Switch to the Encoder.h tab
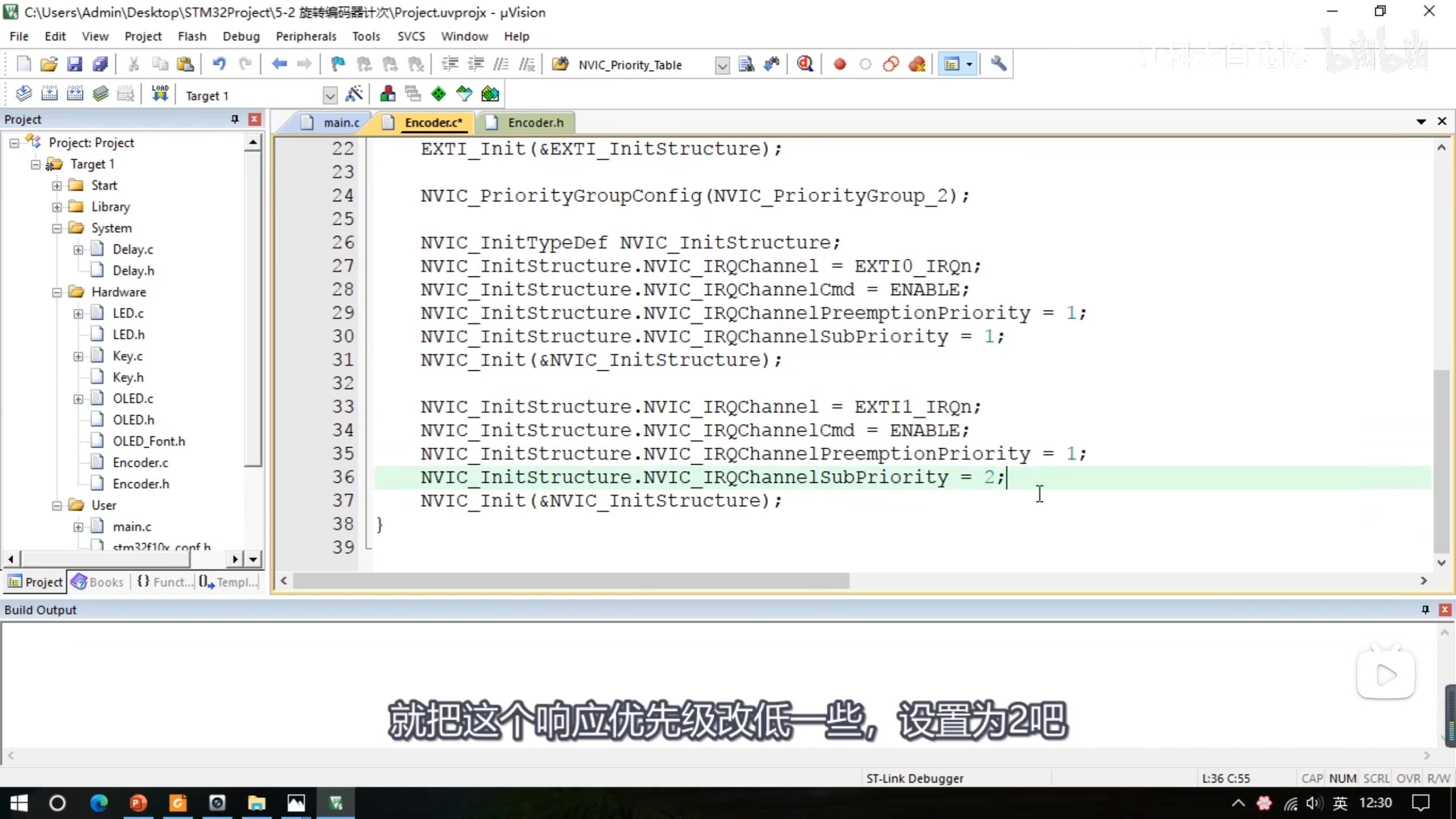1456x819 pixels. [535, 123]
